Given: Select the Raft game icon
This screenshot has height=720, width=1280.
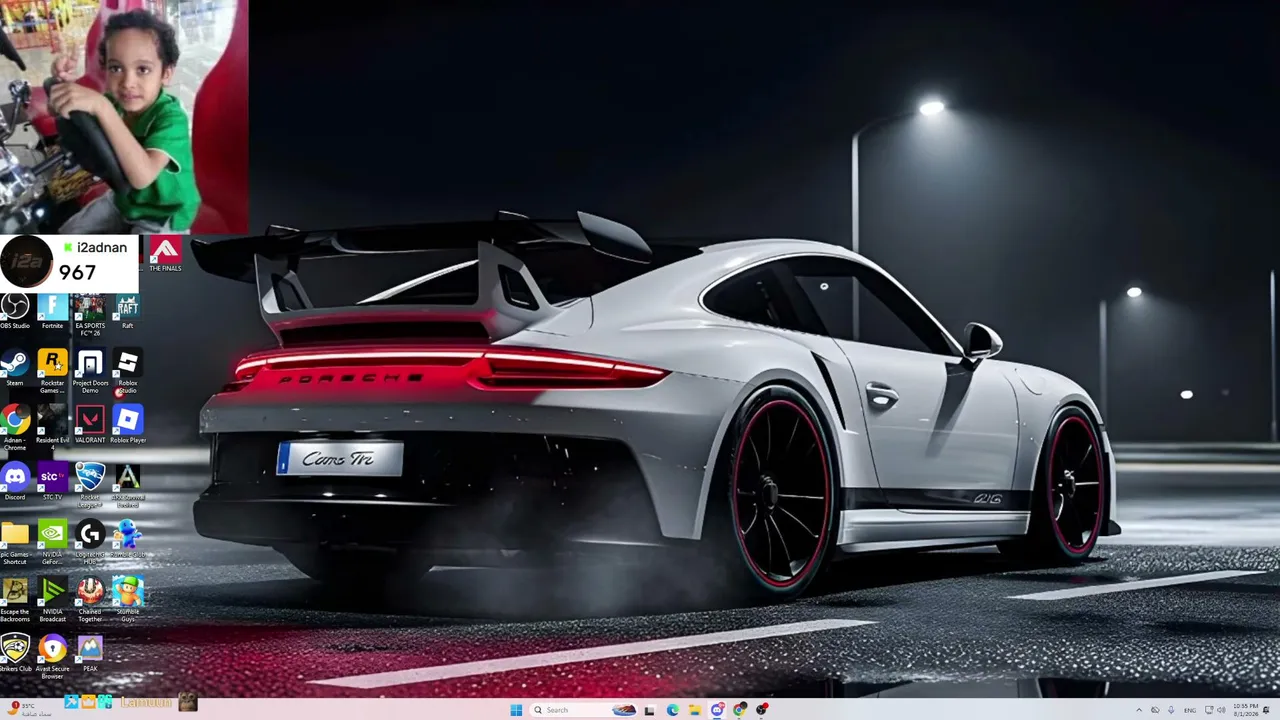Looking at the screenshot, I should [127, 311].
